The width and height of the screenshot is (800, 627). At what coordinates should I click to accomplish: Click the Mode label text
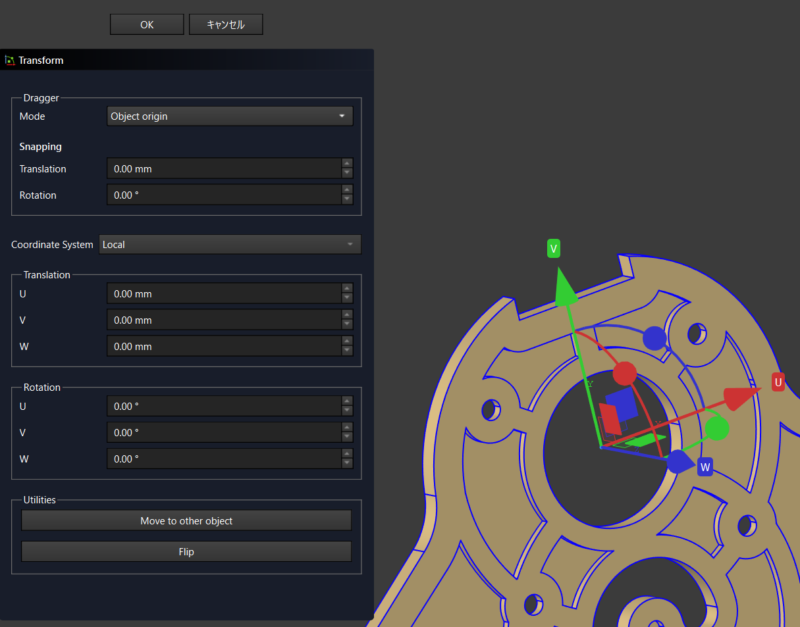[32, 116]
